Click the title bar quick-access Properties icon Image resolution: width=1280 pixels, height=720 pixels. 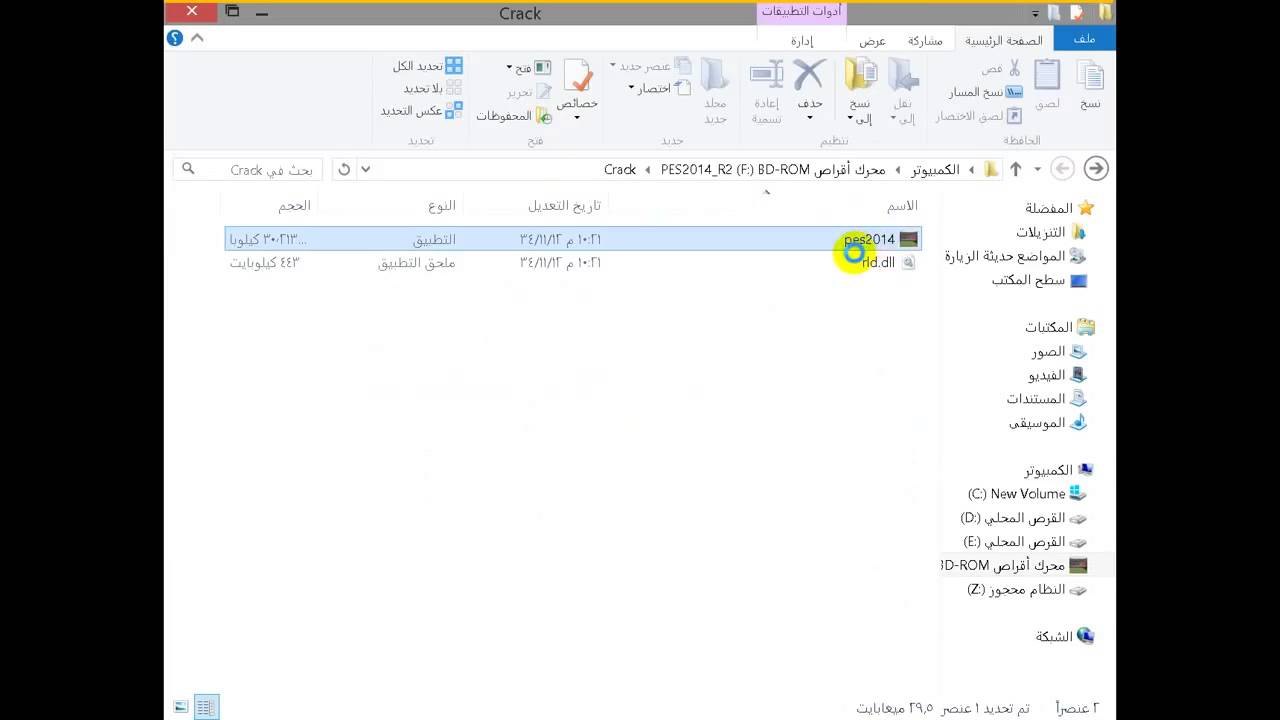click(x=1077, y=13)
